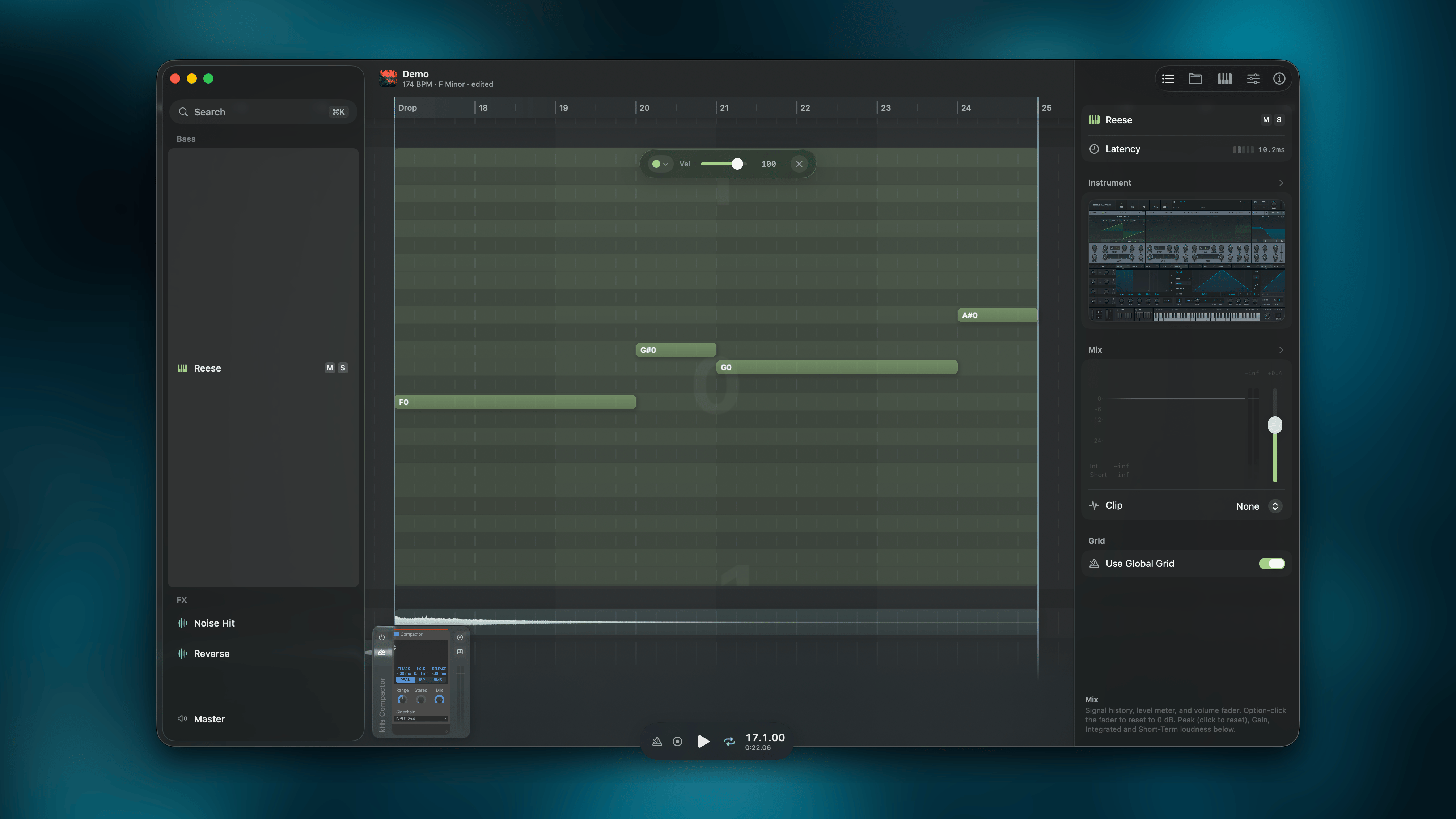Open the note color dropdown next to Vel
The width and height of the screenshot is (1456, 819).
point(660,164)
